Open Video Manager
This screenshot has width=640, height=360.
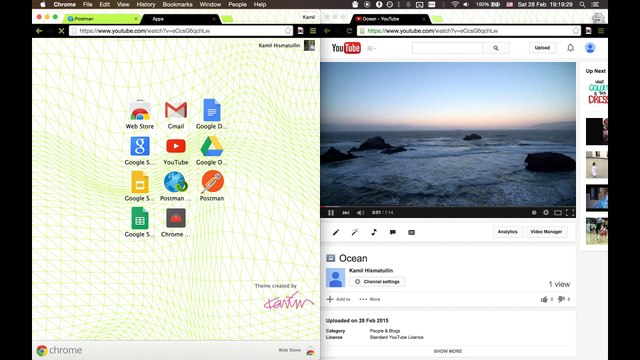(546, 232)
